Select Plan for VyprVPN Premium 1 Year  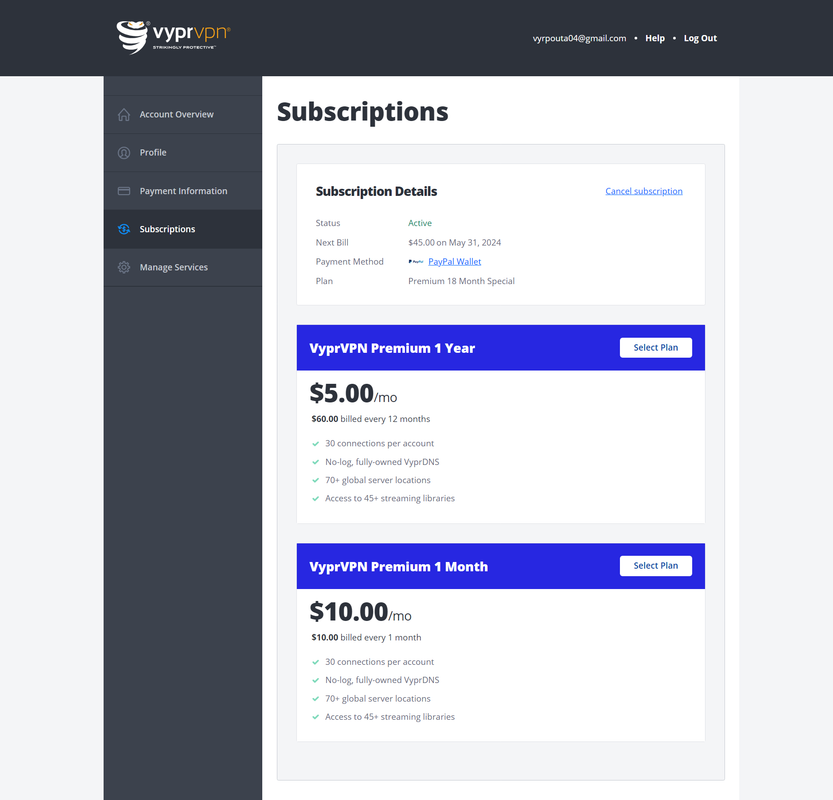pyautogui.click(x=656, y=347)
